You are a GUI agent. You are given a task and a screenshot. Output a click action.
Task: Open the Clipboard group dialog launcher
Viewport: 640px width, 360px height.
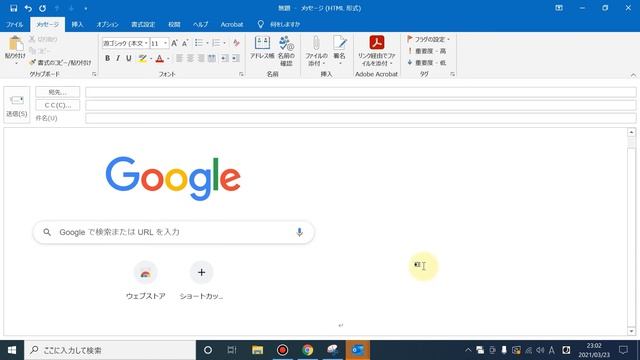[x=94, y=74]
